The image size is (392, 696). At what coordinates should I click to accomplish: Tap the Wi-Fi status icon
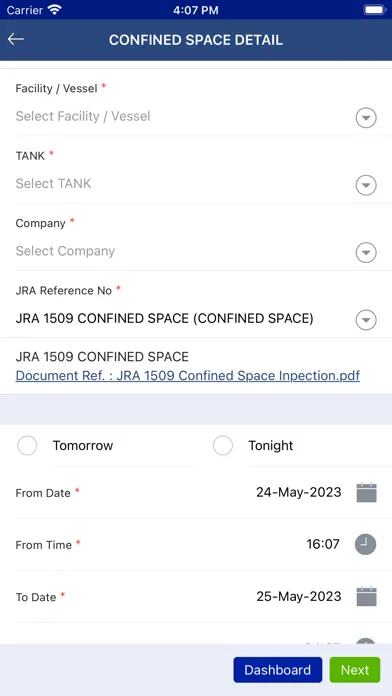click(55, 10)
